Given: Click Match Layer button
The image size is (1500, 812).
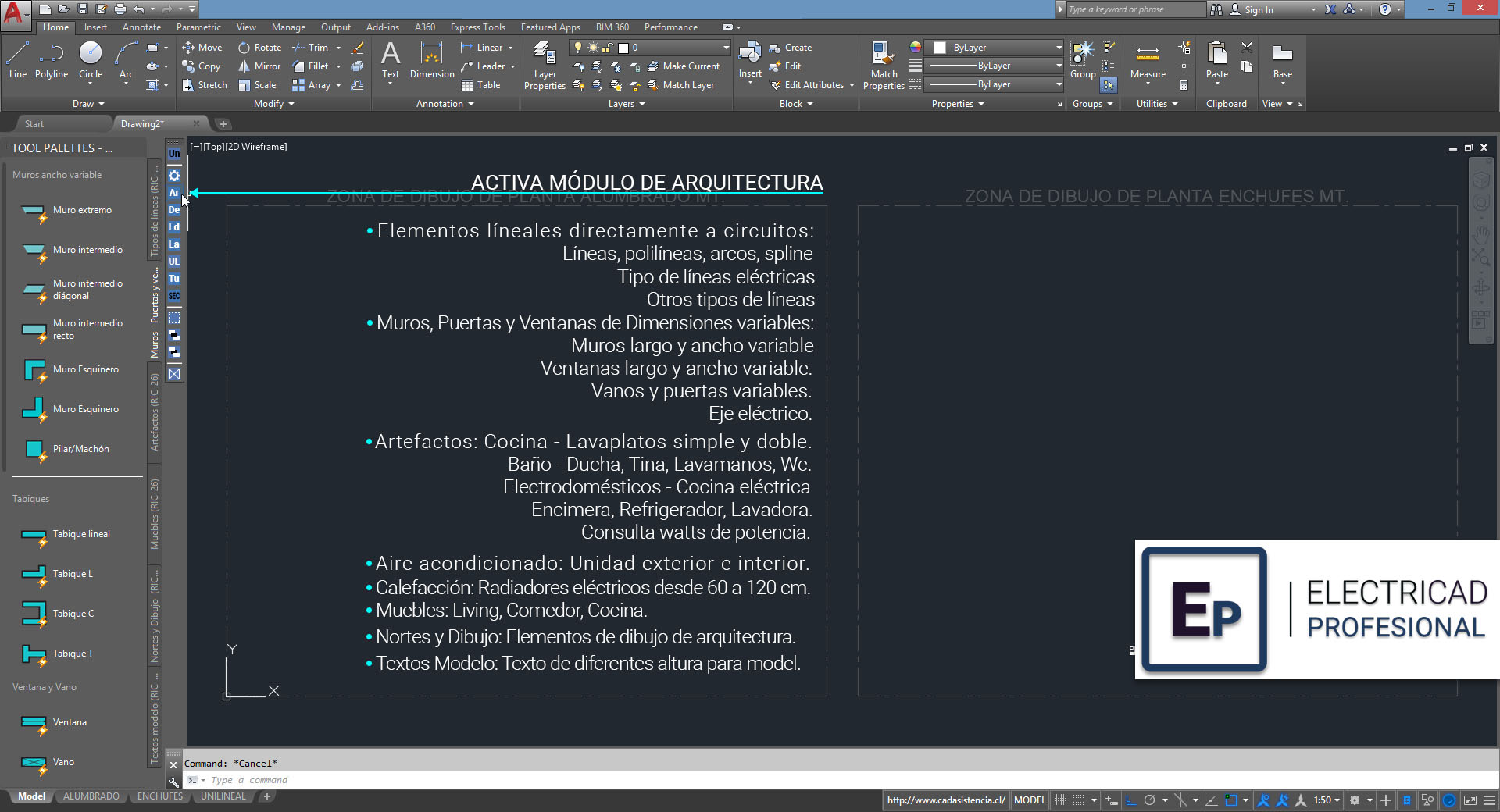Looking at the screenshot, I should coord(681,85).
